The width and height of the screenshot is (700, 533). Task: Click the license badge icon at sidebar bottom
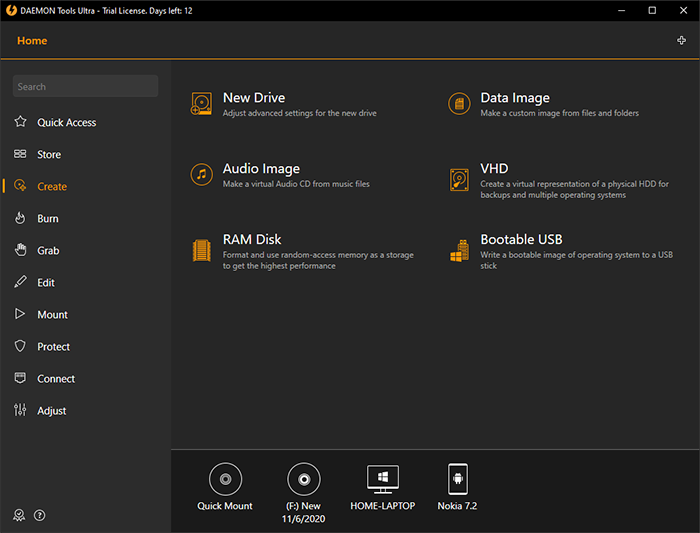[19, 515]
